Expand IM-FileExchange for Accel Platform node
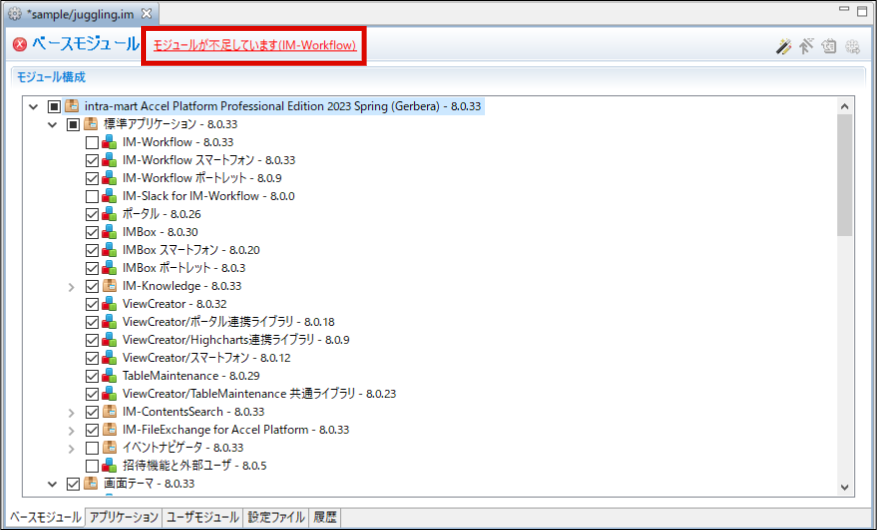This screenshot has height=530, width=877. (71, 430)
